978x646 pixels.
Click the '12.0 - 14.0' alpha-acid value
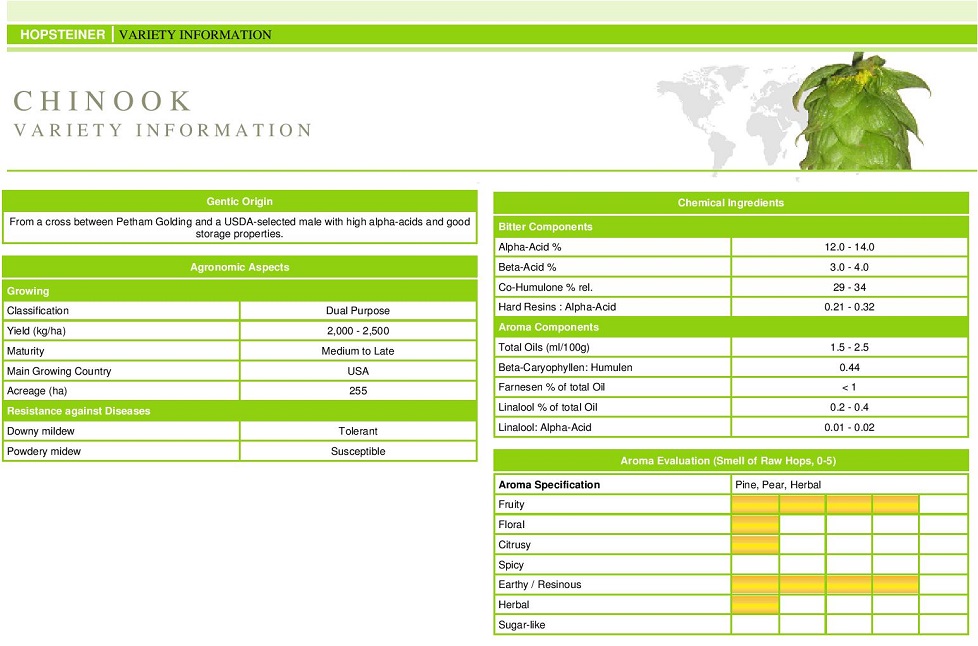(x=850, y=247)
